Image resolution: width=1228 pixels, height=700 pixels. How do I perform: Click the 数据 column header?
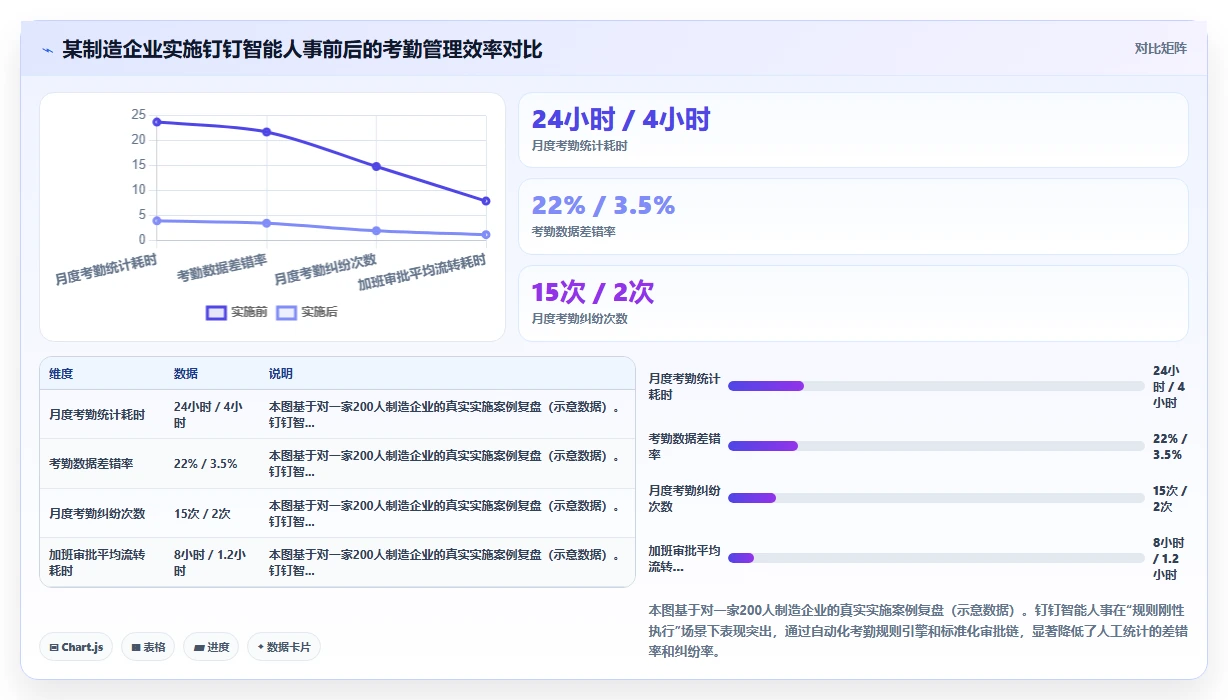186,374
